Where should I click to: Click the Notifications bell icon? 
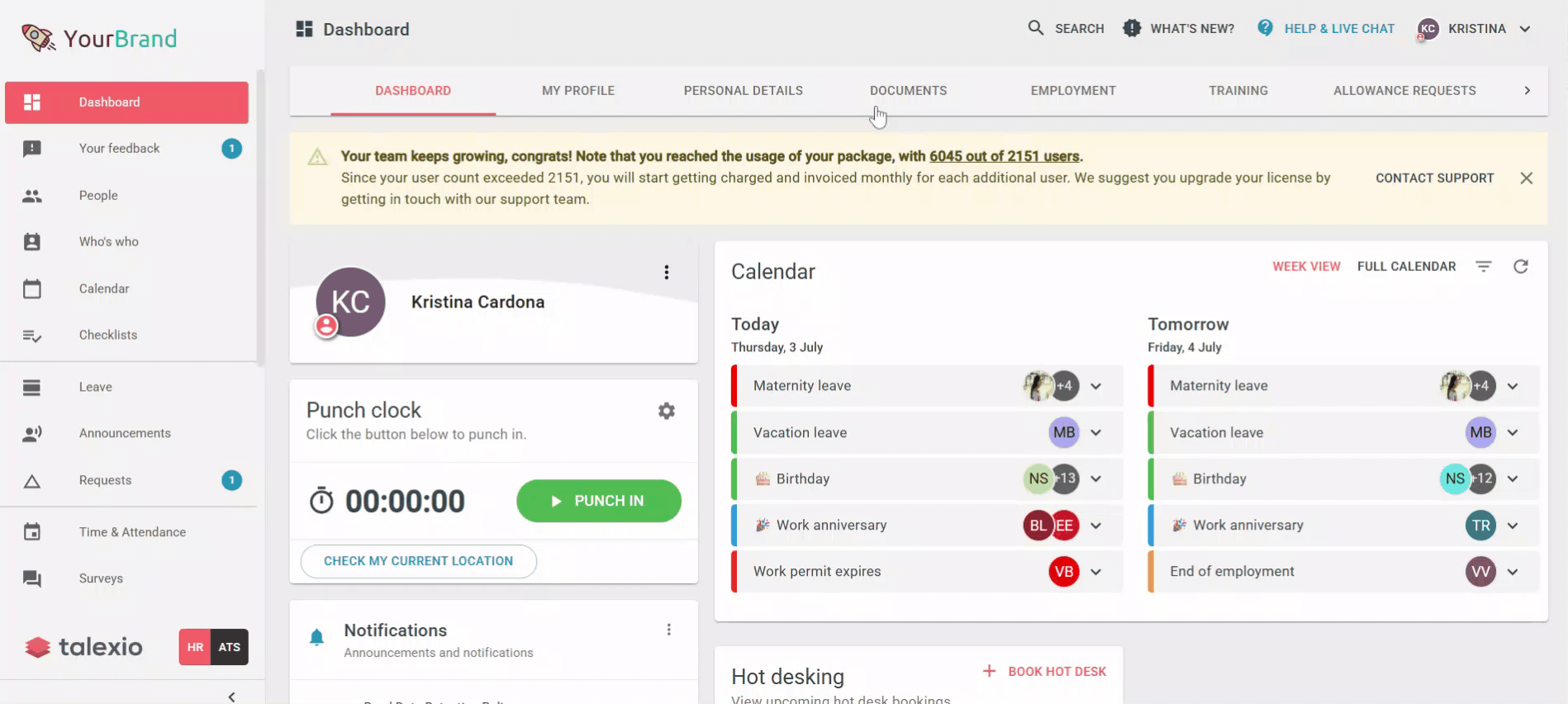(316, 637)
